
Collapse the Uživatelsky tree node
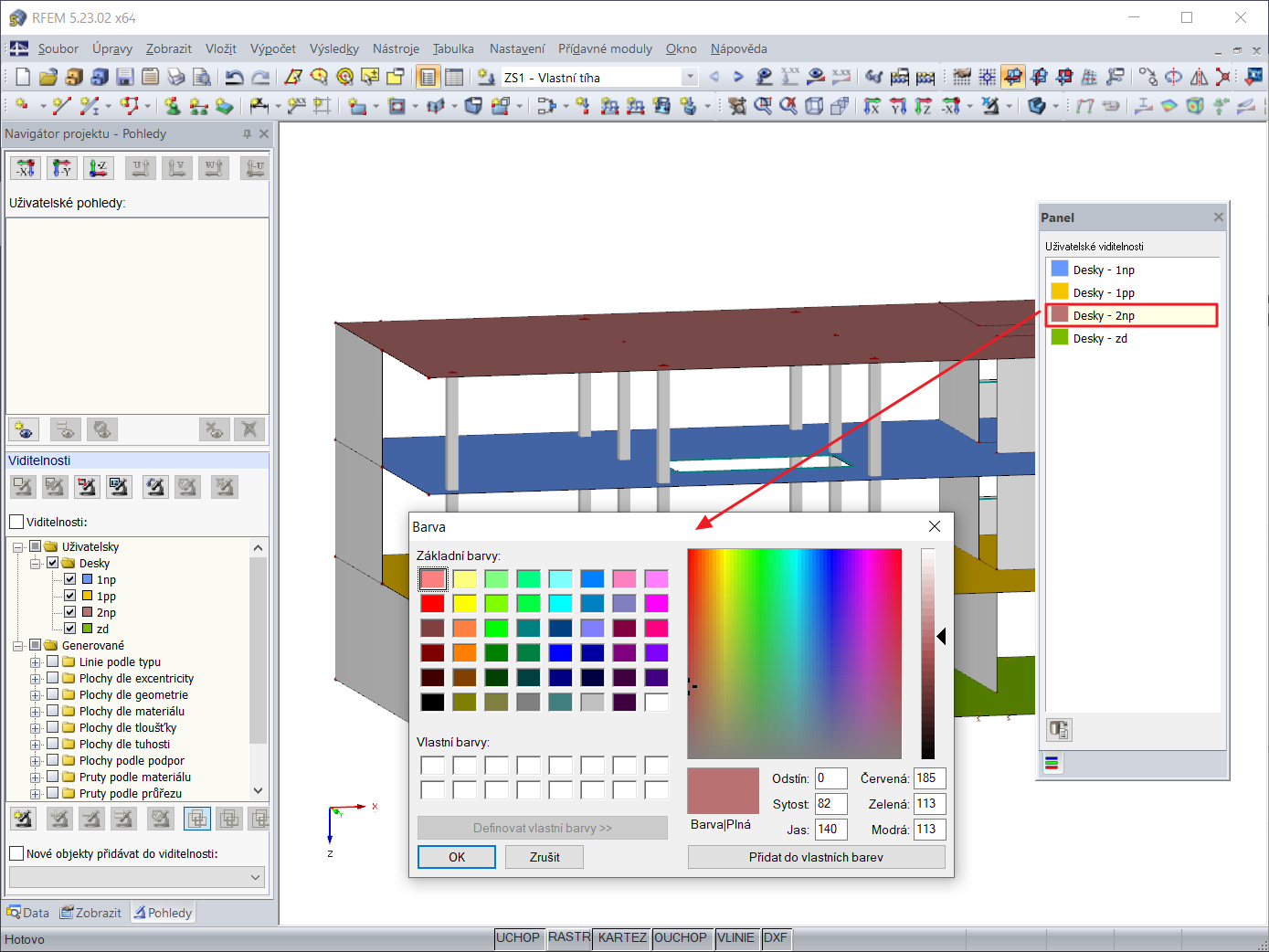18,546
